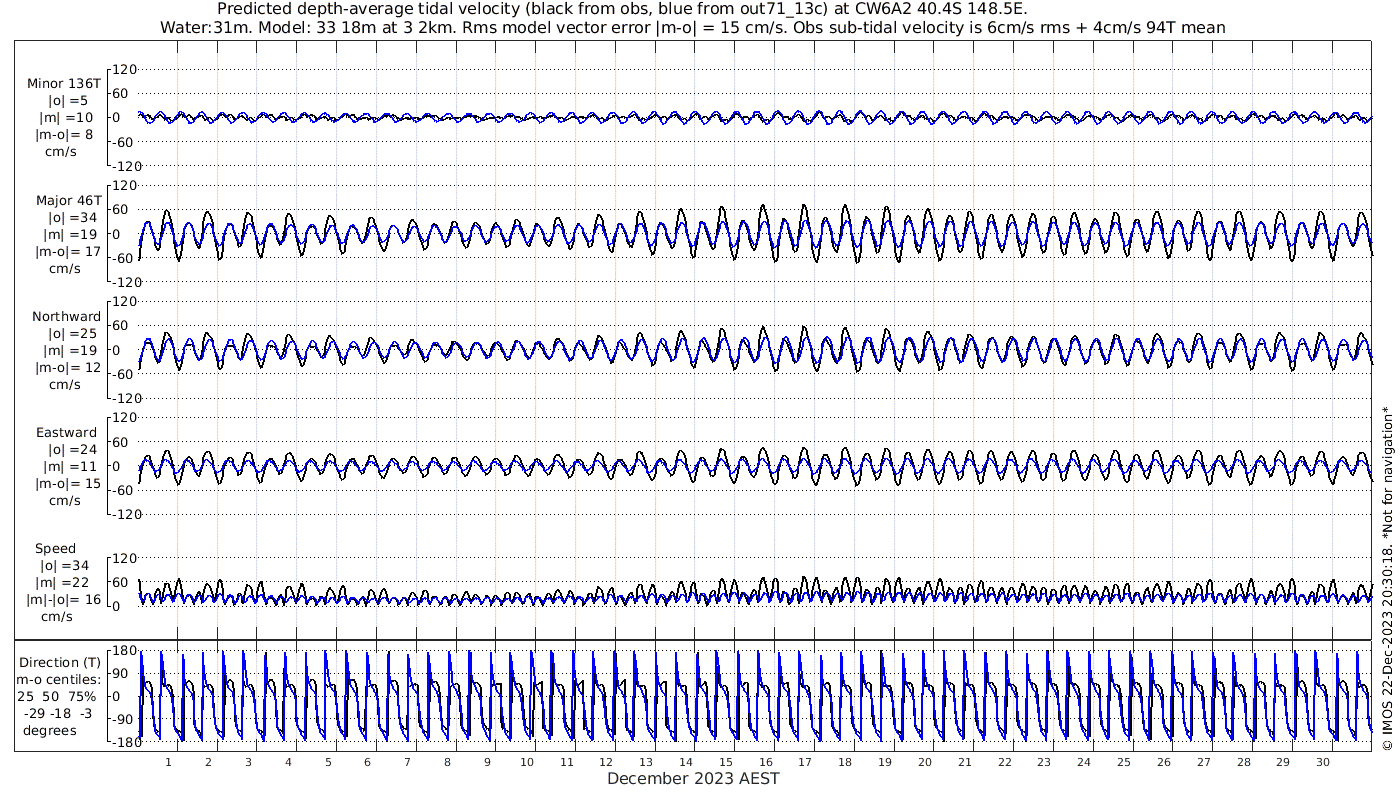Click the IMOS copyright 'Not for navigation' text
1400x800 pixels.
point(1387,578)
